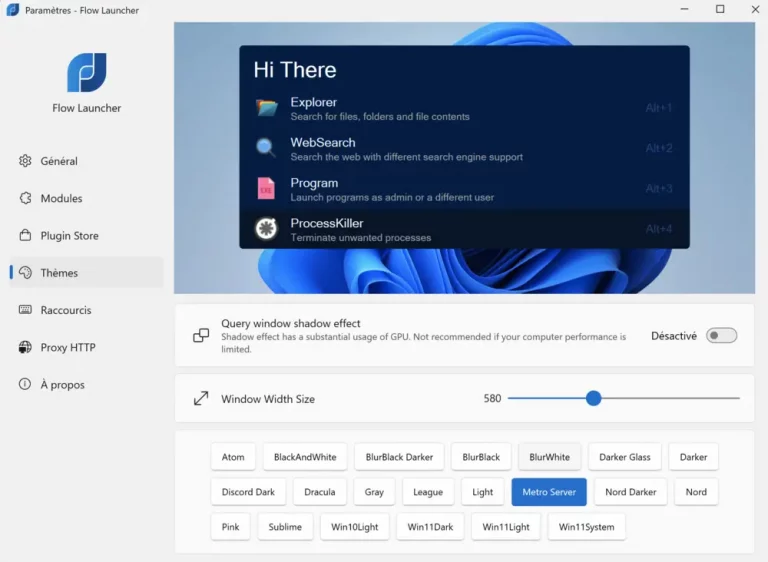The height and width of the screenshot is (562, 768).
Task: Enable the query window shadow effect toggle
Action: pos(721,336)
